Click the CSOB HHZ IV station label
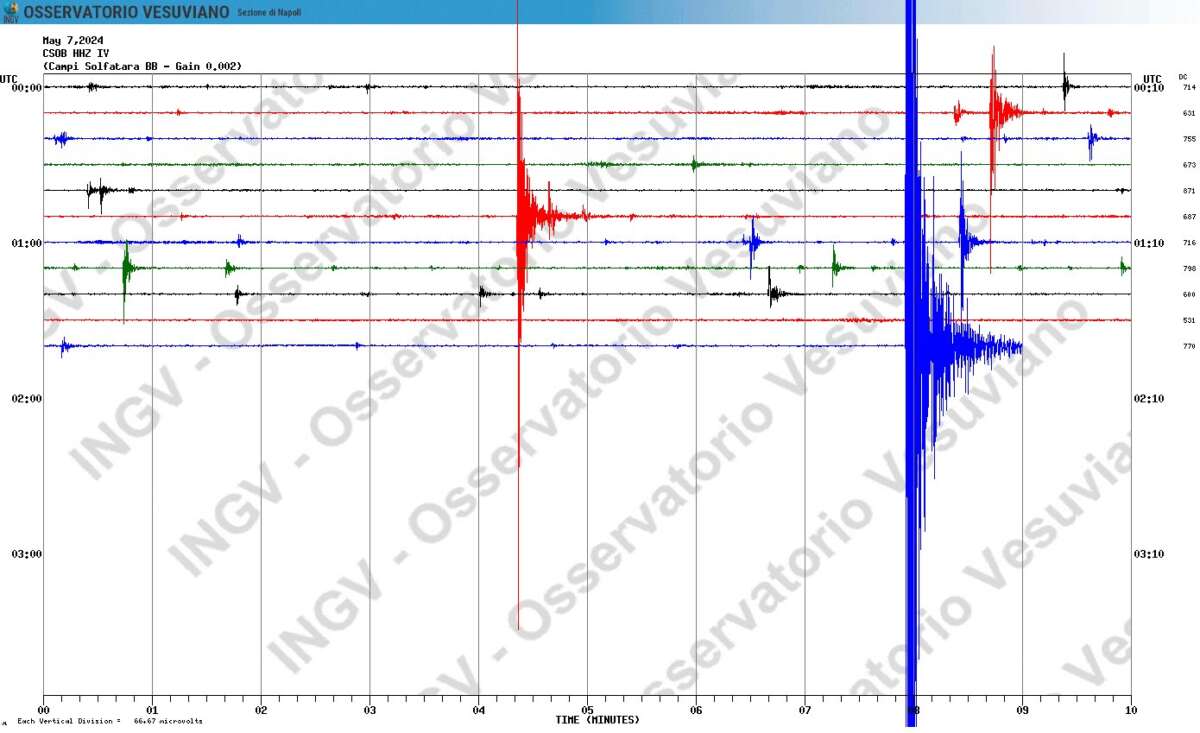This screenshot has width=1200, height=733. tap(76, 53)
